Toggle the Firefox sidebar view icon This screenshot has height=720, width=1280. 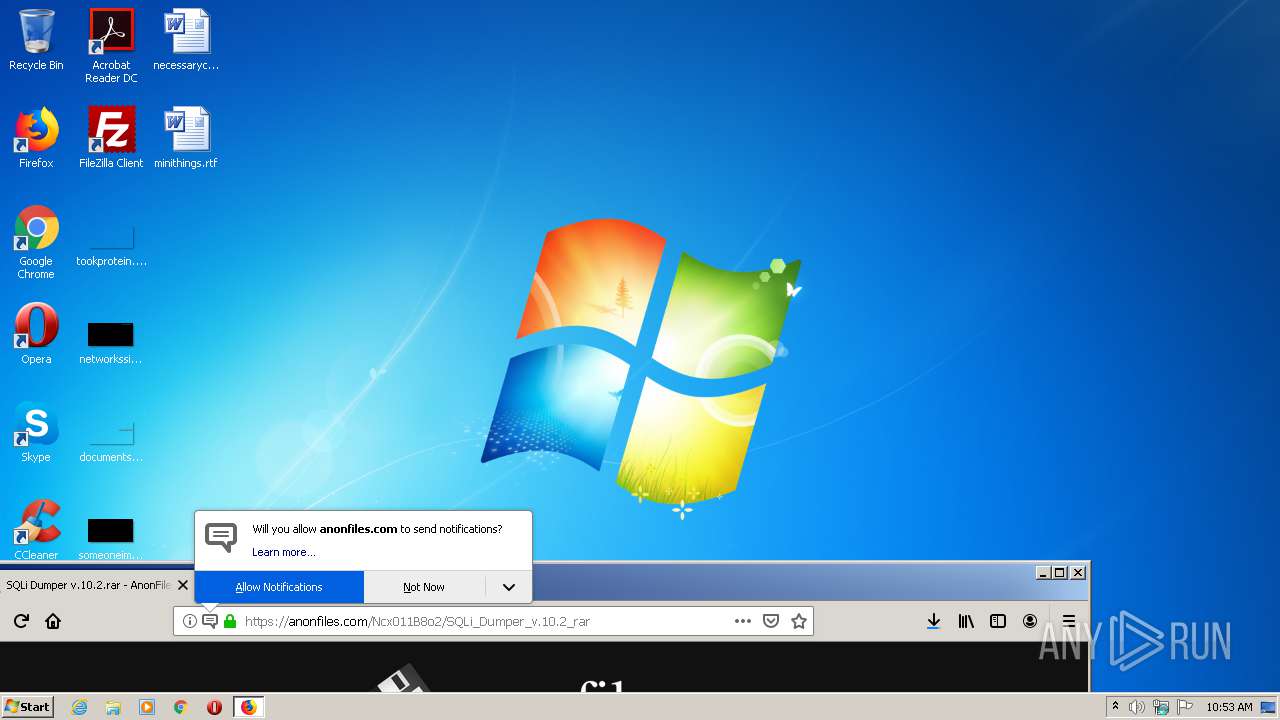[x=998, y=621]
